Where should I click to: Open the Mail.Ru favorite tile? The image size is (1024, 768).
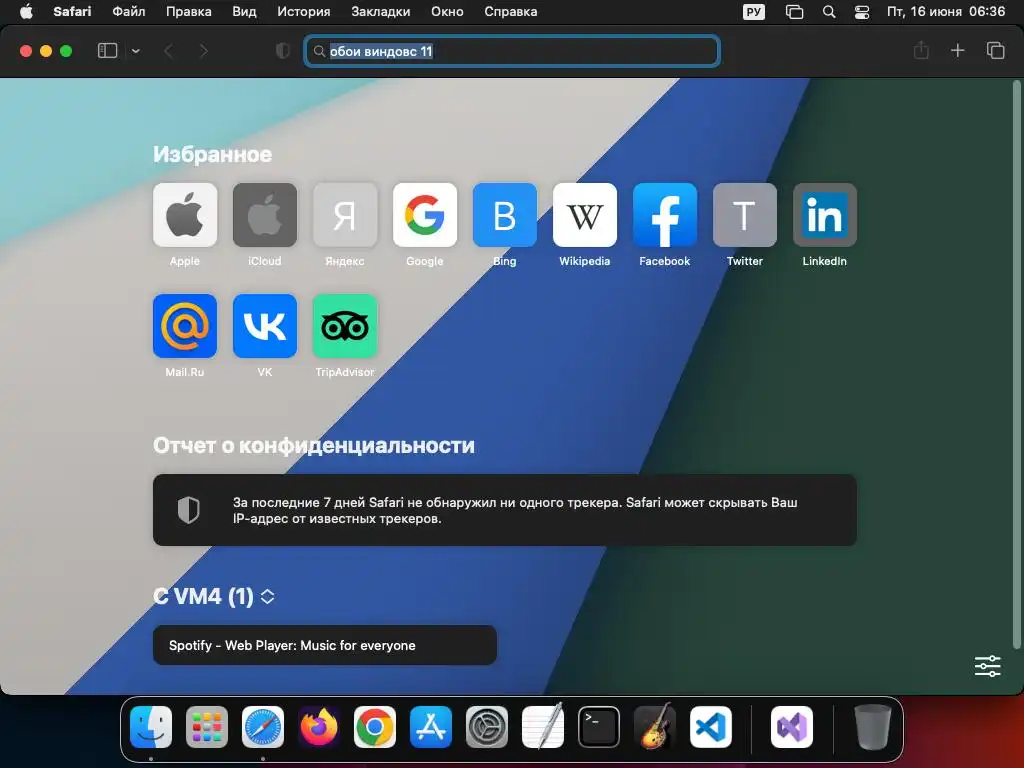pos(185,326)
